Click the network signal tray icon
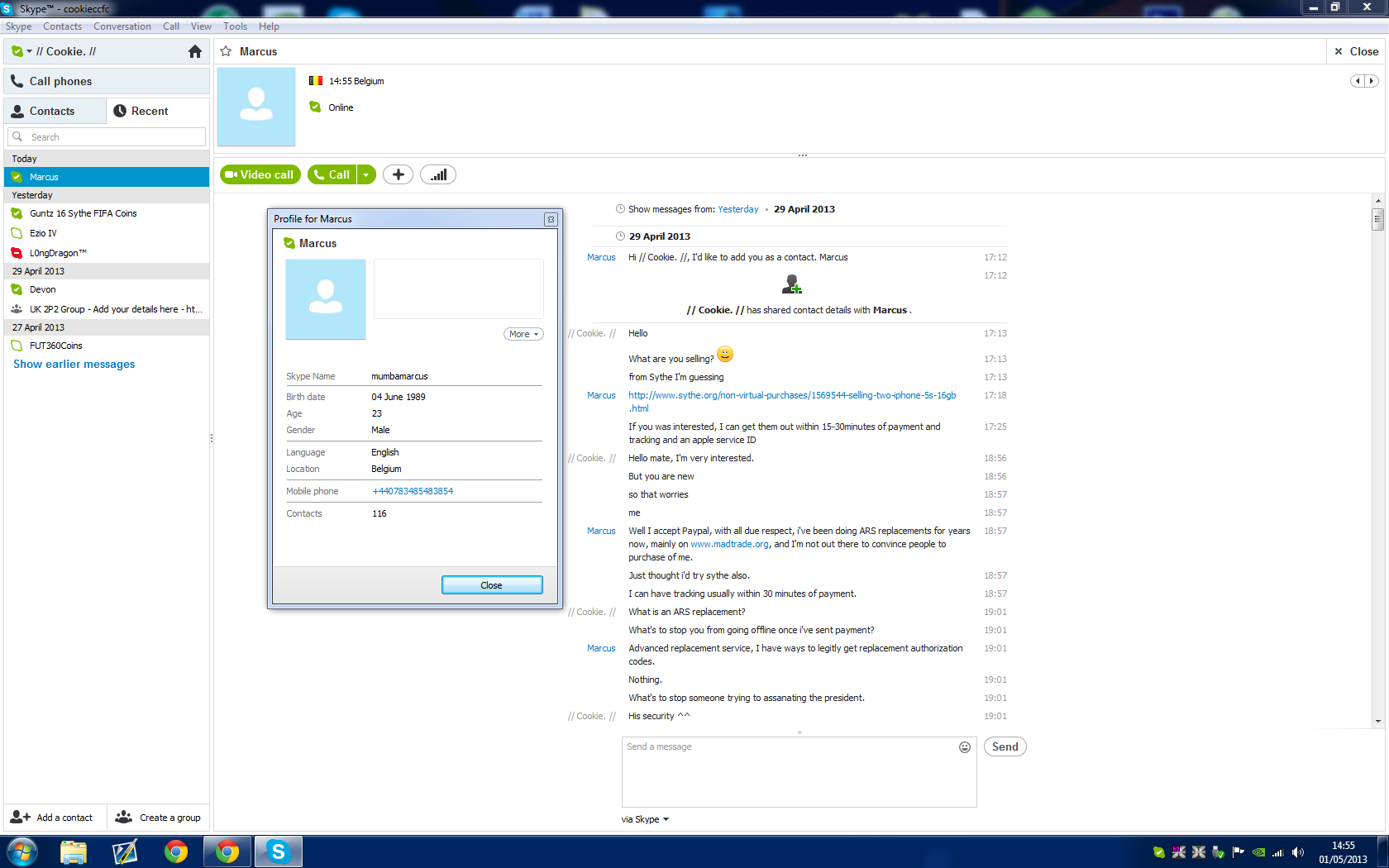This screenshot has width=1389, height=868. tap(1278, 852)
